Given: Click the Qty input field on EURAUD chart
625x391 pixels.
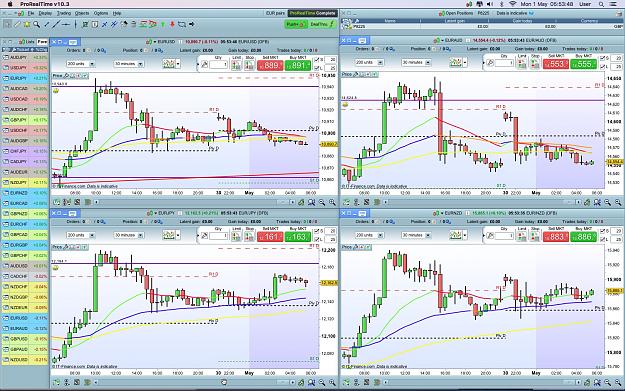Looking at the screenshot, I should click(504, 63).
